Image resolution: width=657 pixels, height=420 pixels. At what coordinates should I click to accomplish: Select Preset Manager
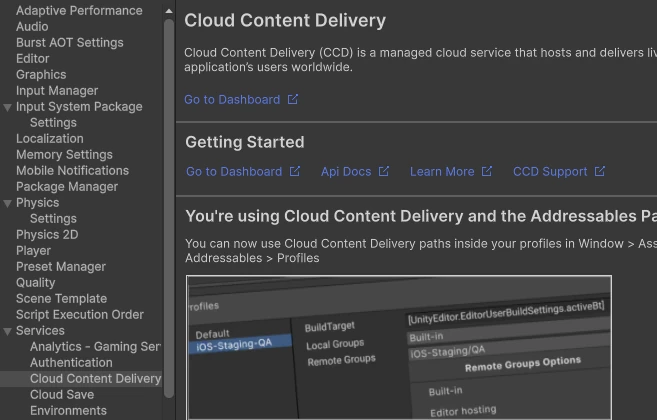(x=61, y=267)
